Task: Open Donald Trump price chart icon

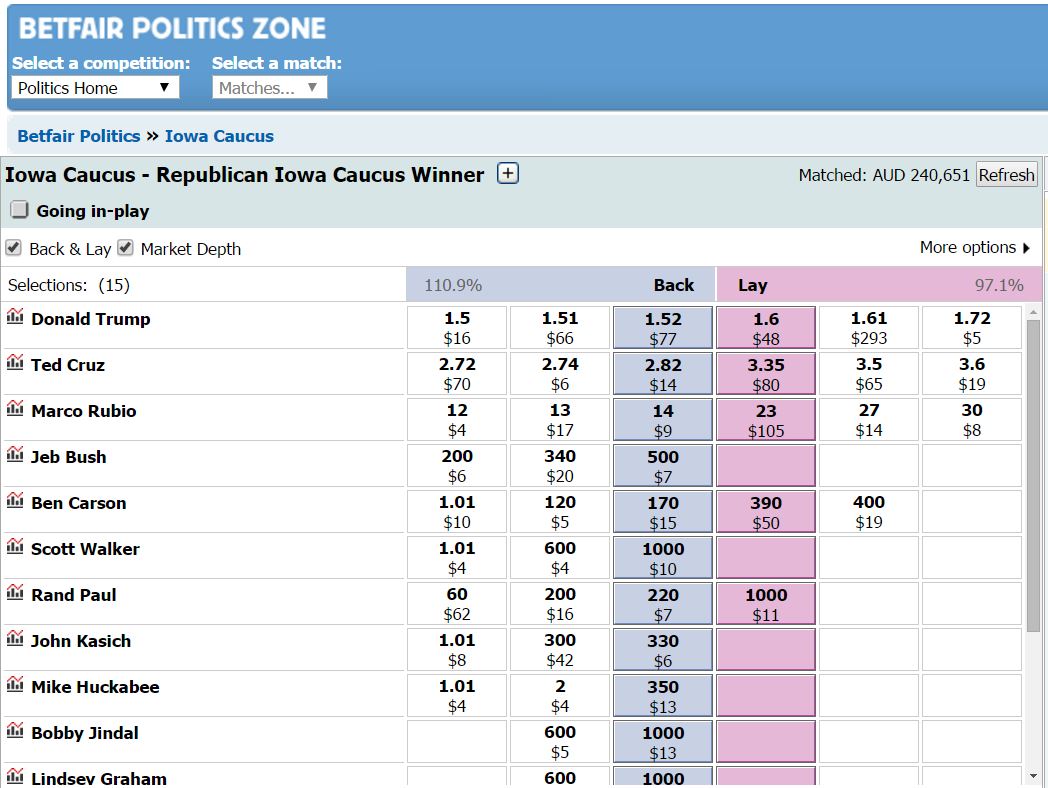Action: click(15, 315)
